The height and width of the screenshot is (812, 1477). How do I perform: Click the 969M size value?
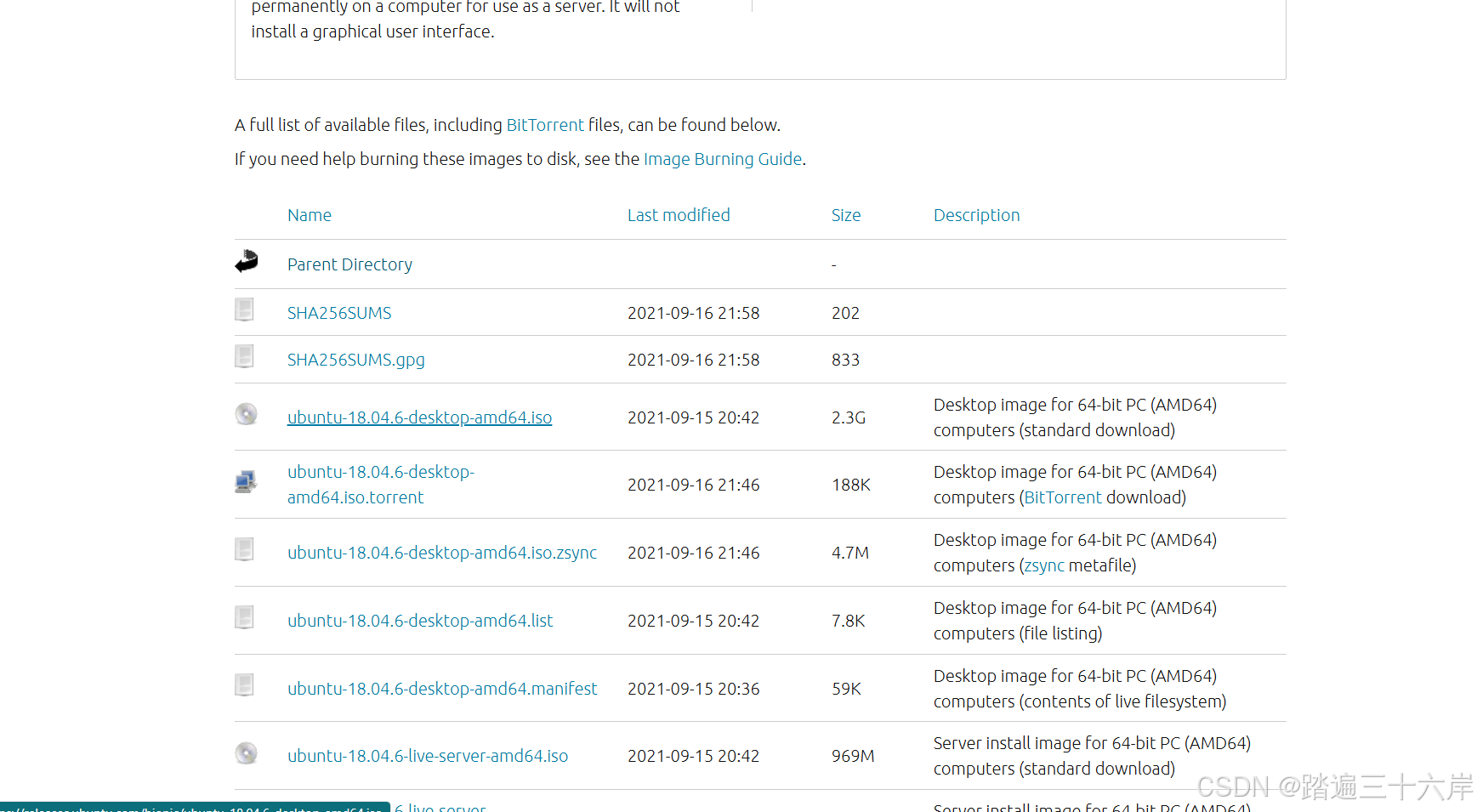pyautogui.click(x=853, y=756)
